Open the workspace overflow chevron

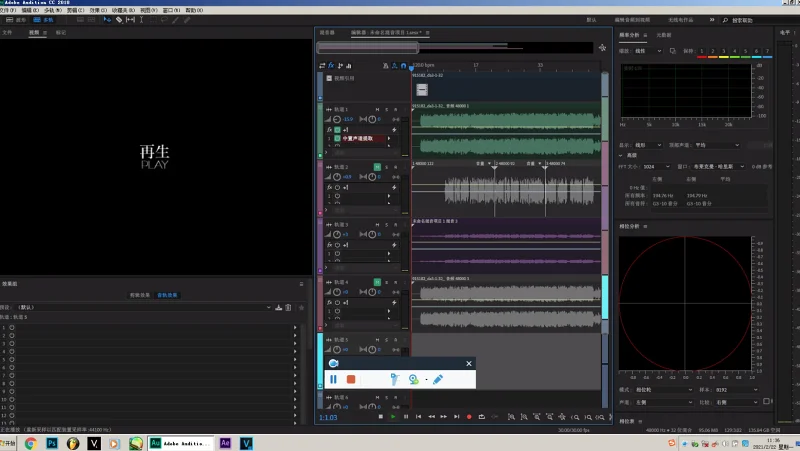click(x=712, y=20)
